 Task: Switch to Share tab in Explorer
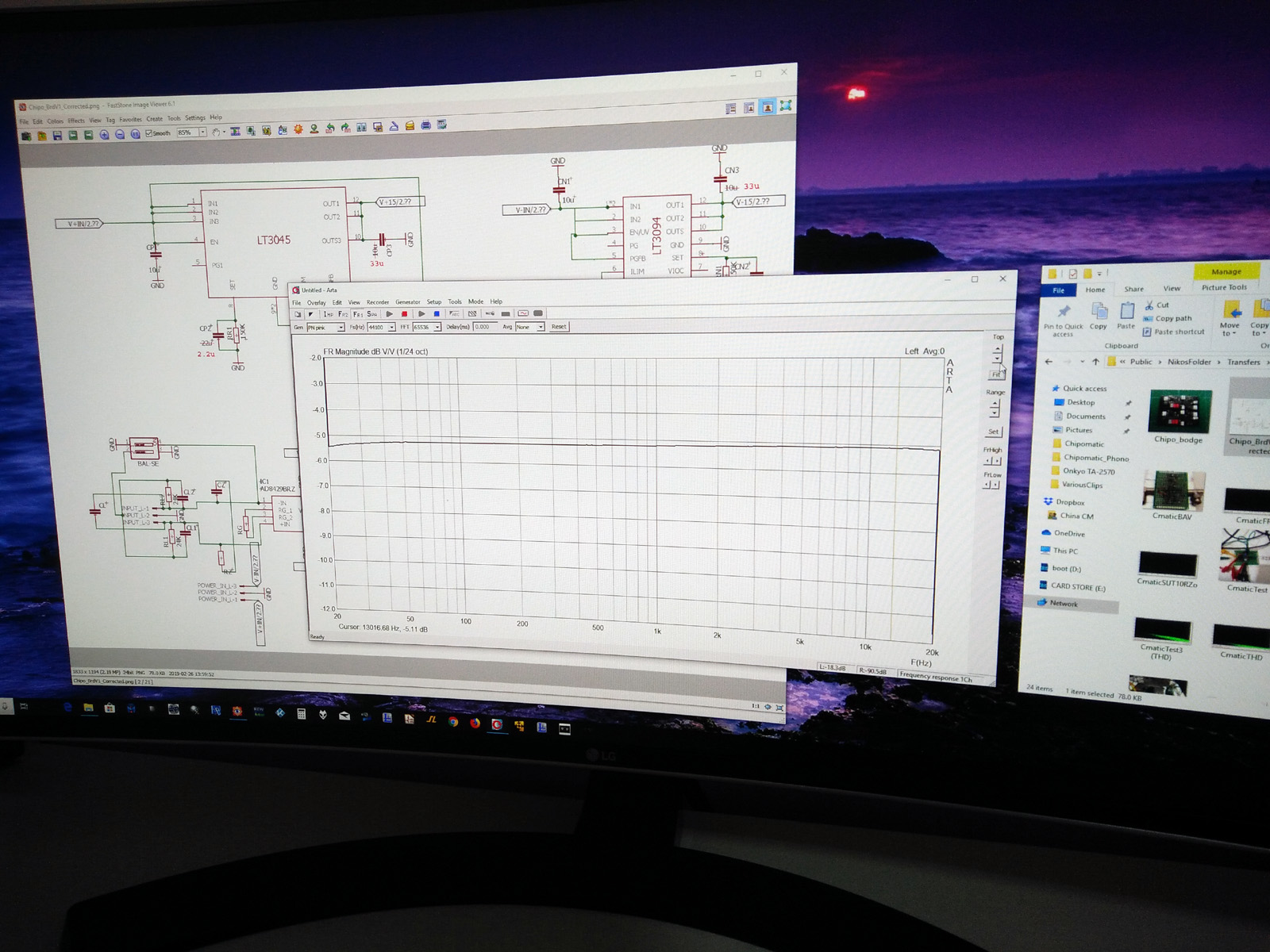pos(1134,289)
